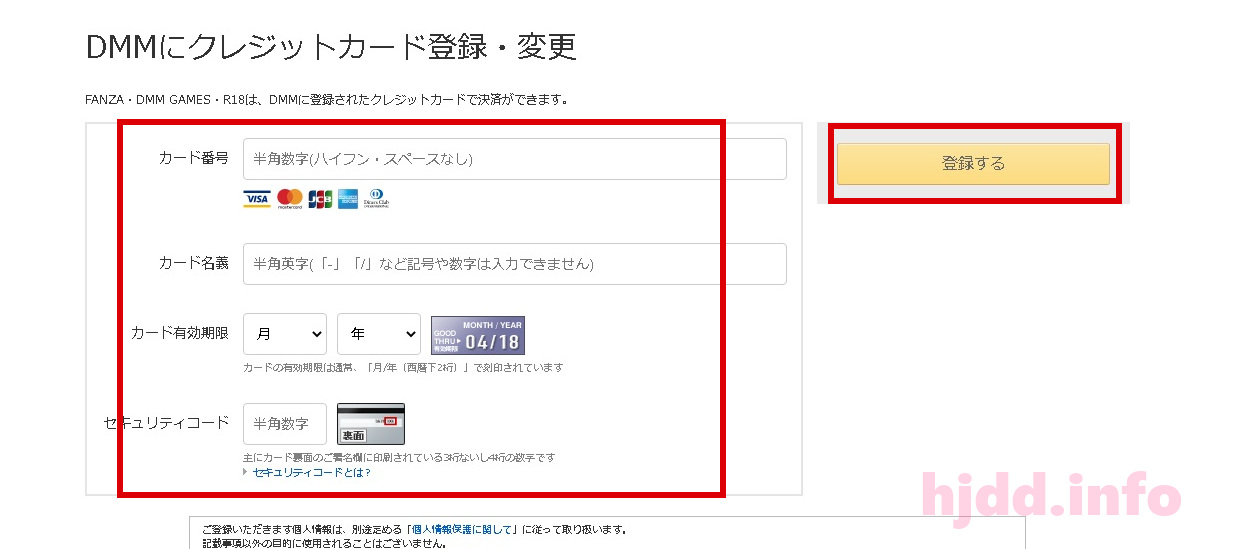The image size is (1234, 549).
Task: Open the 個人情報保護に関して link
Action: tap(462, 529)
